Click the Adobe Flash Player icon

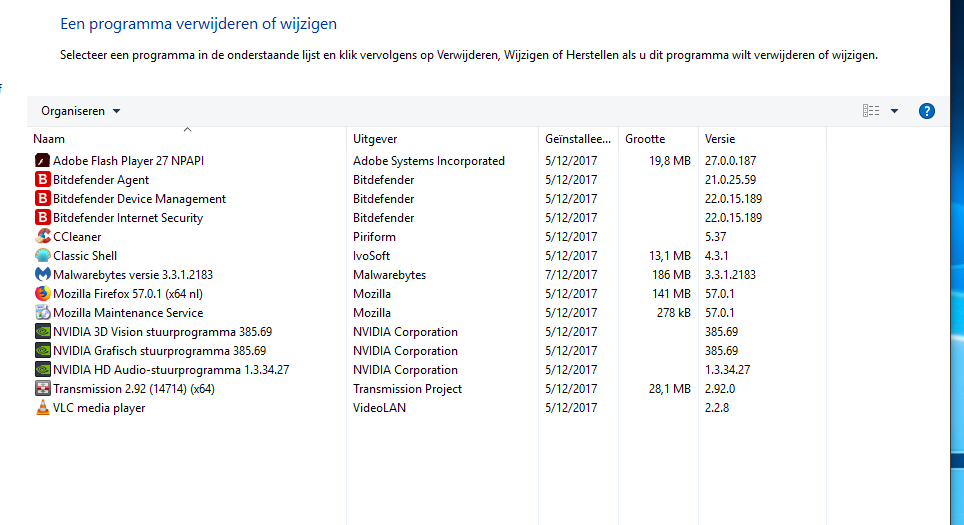coord(42,160)
